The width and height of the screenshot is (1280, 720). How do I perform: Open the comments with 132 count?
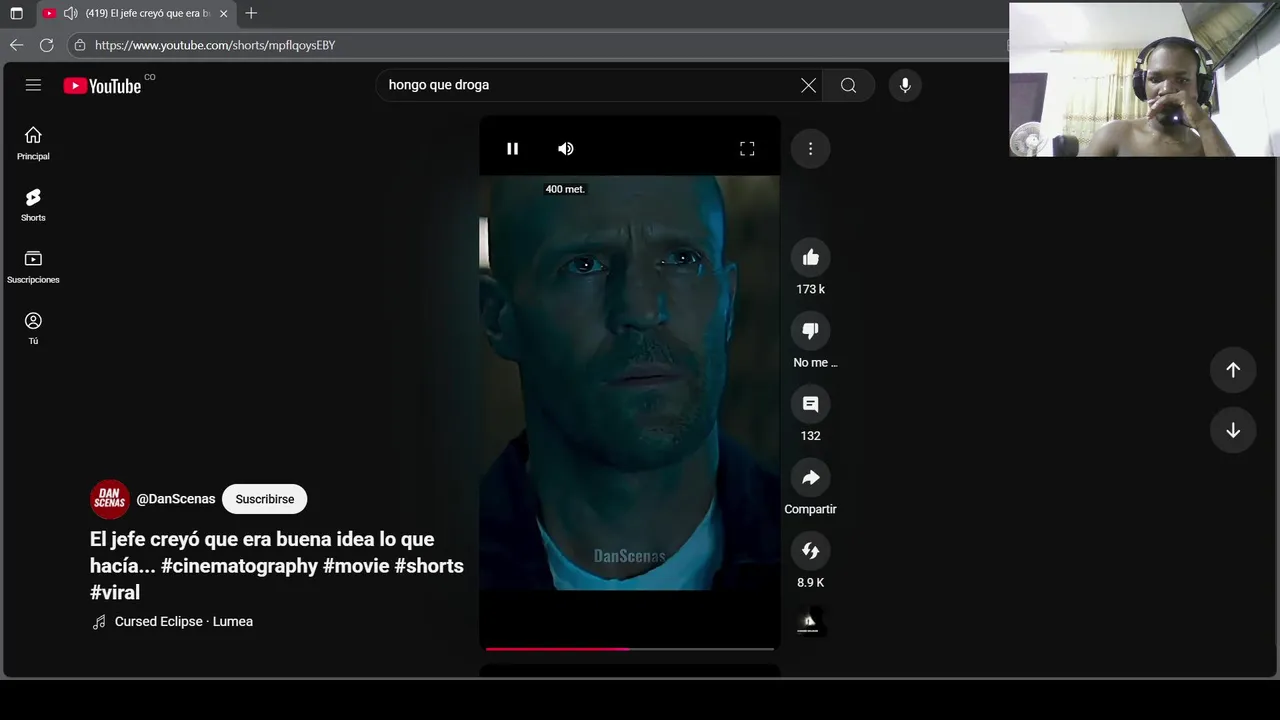click(x=810, y=404)
